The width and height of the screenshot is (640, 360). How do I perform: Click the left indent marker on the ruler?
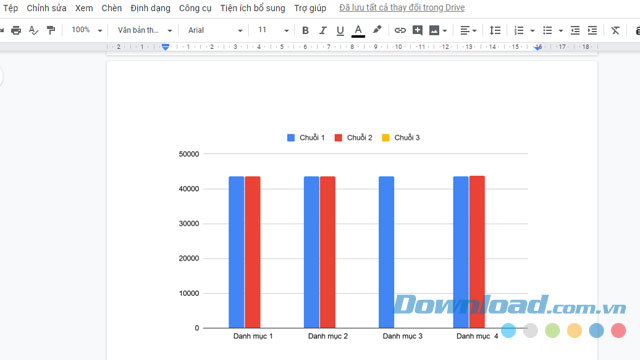coord(165,47)
